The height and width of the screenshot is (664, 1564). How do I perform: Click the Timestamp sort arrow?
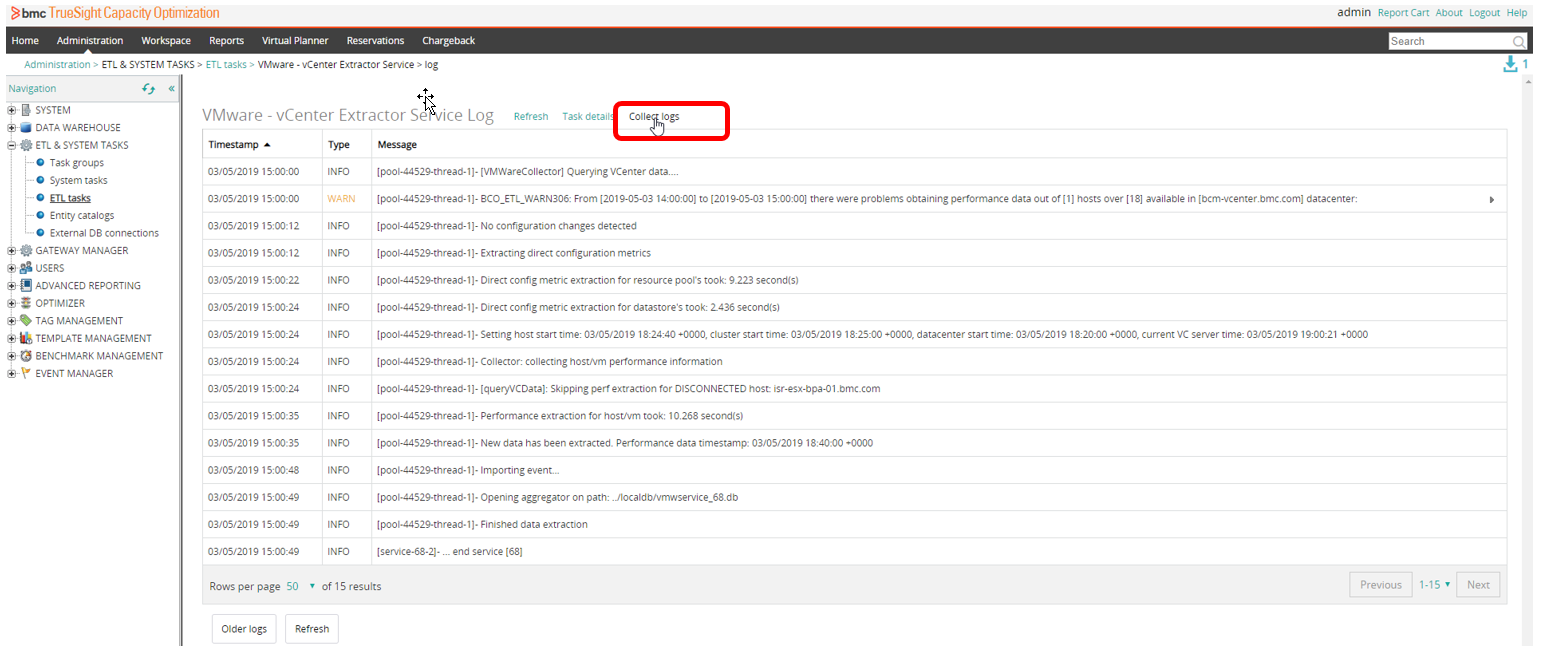click(x=267, y=145)
